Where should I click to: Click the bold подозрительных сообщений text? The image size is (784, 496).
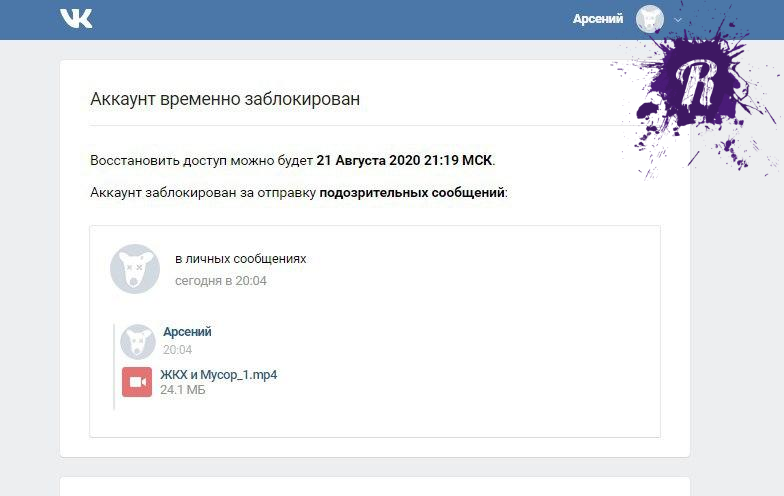tap(412, 192)
